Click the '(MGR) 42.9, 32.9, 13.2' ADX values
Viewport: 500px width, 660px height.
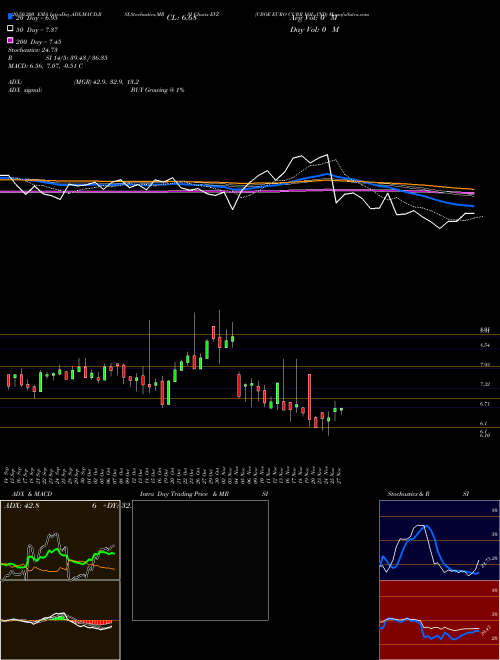pyautogui.click(x=106, y=82)
